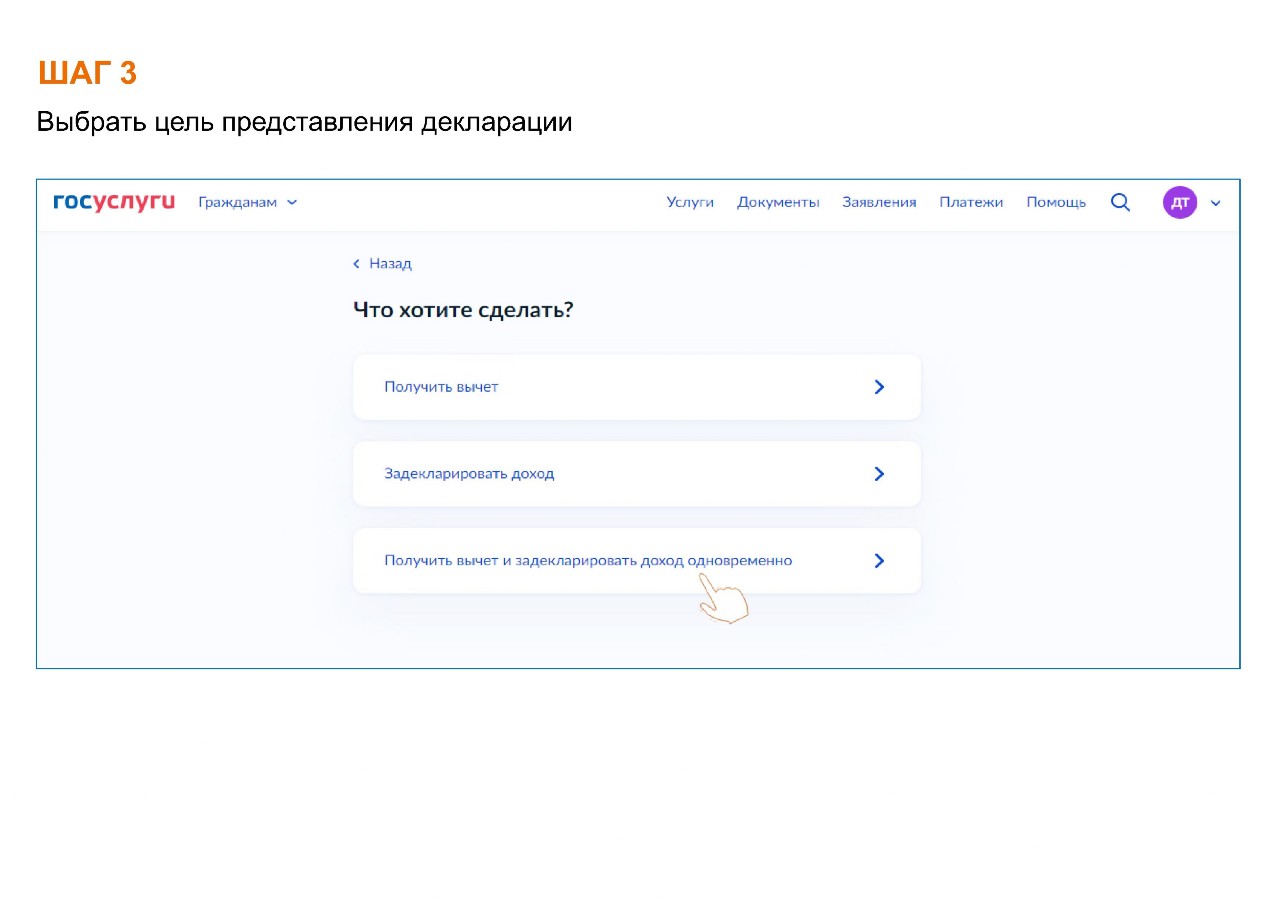Viewport: 1280px width, 905px height.
Task: Click the arrow on the combined вычет и доход card
Action: [x=879, y=561]
